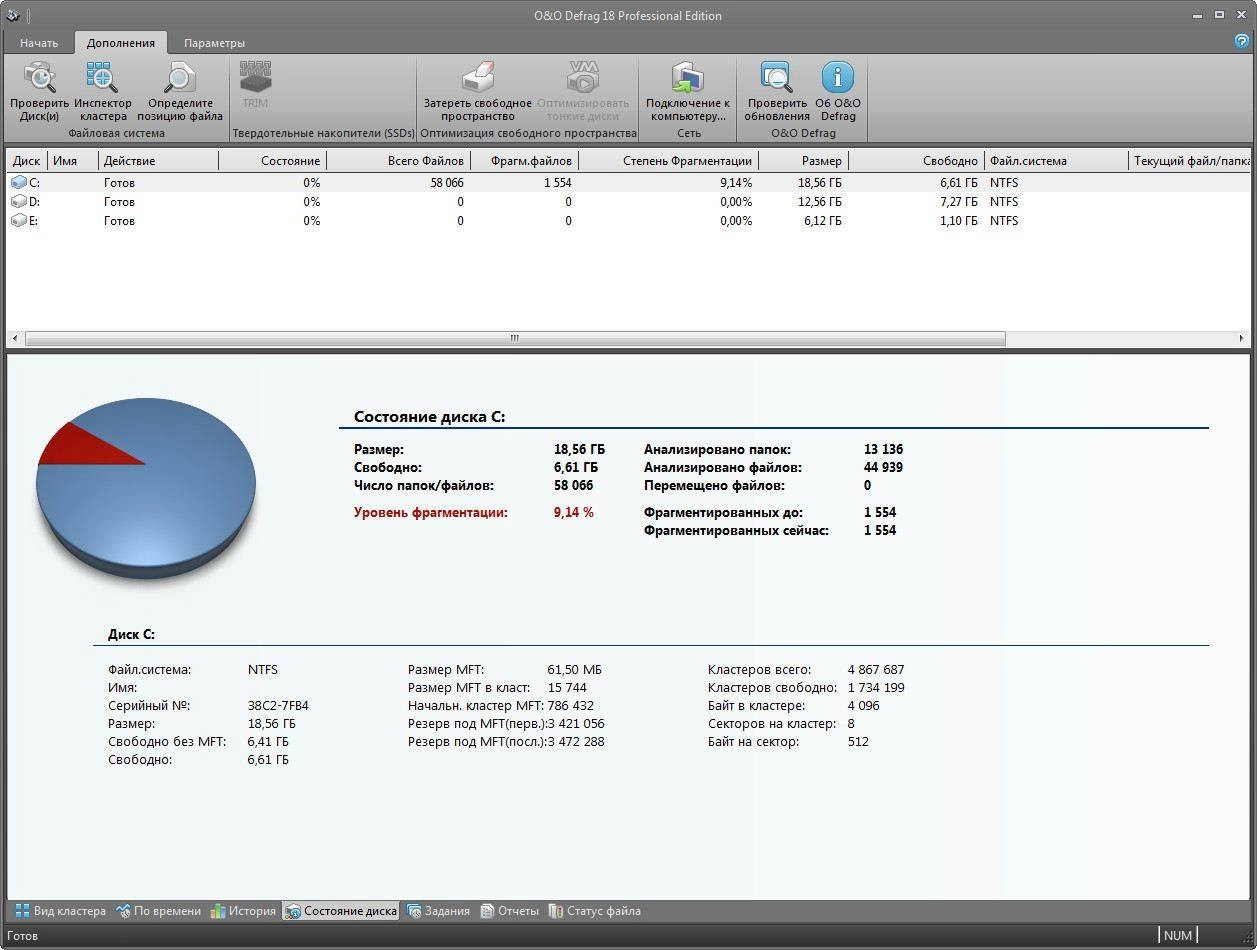Open the Параметры ribbon tab
This screenshot has width=1257, height=950.
[x=214, y=43]
